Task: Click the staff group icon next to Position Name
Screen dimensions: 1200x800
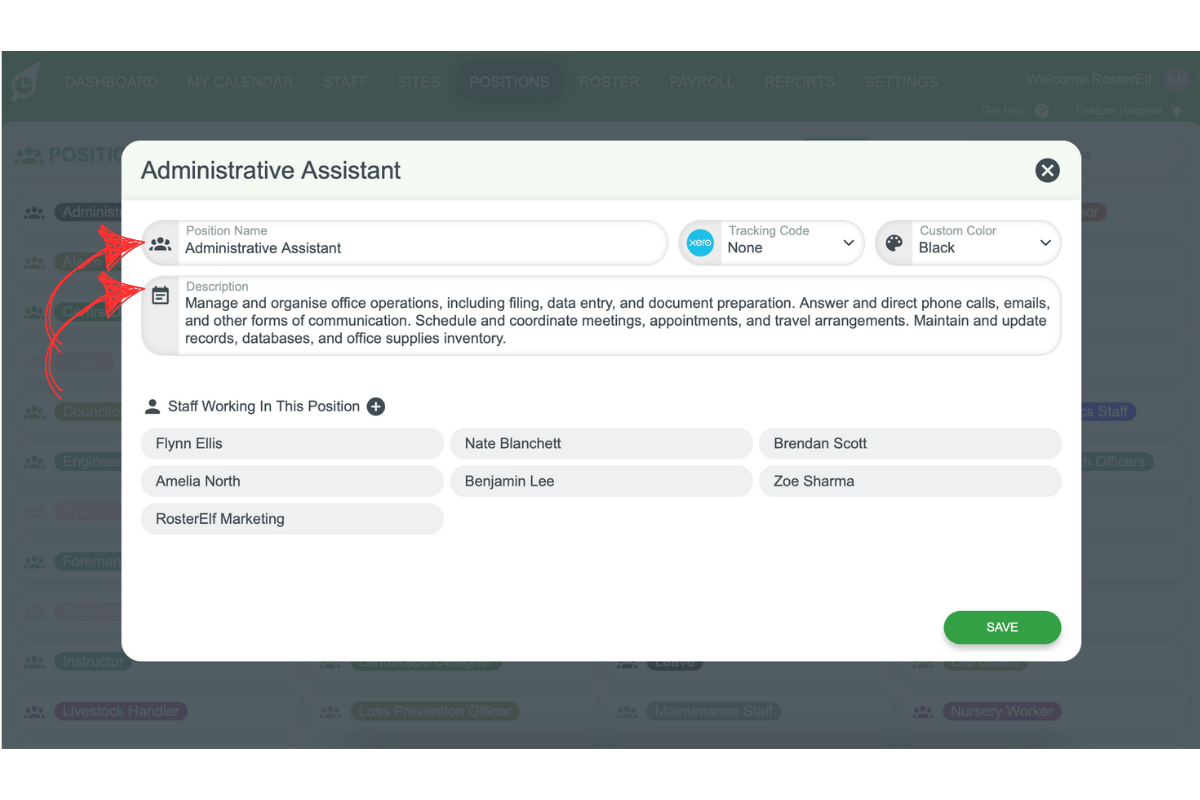Action: pos(161,242)
